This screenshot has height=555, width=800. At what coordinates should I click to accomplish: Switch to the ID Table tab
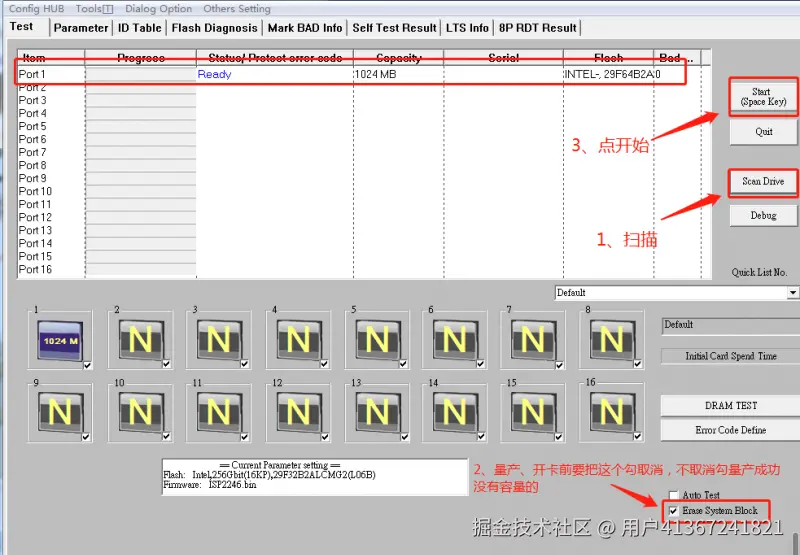[140, 28]
